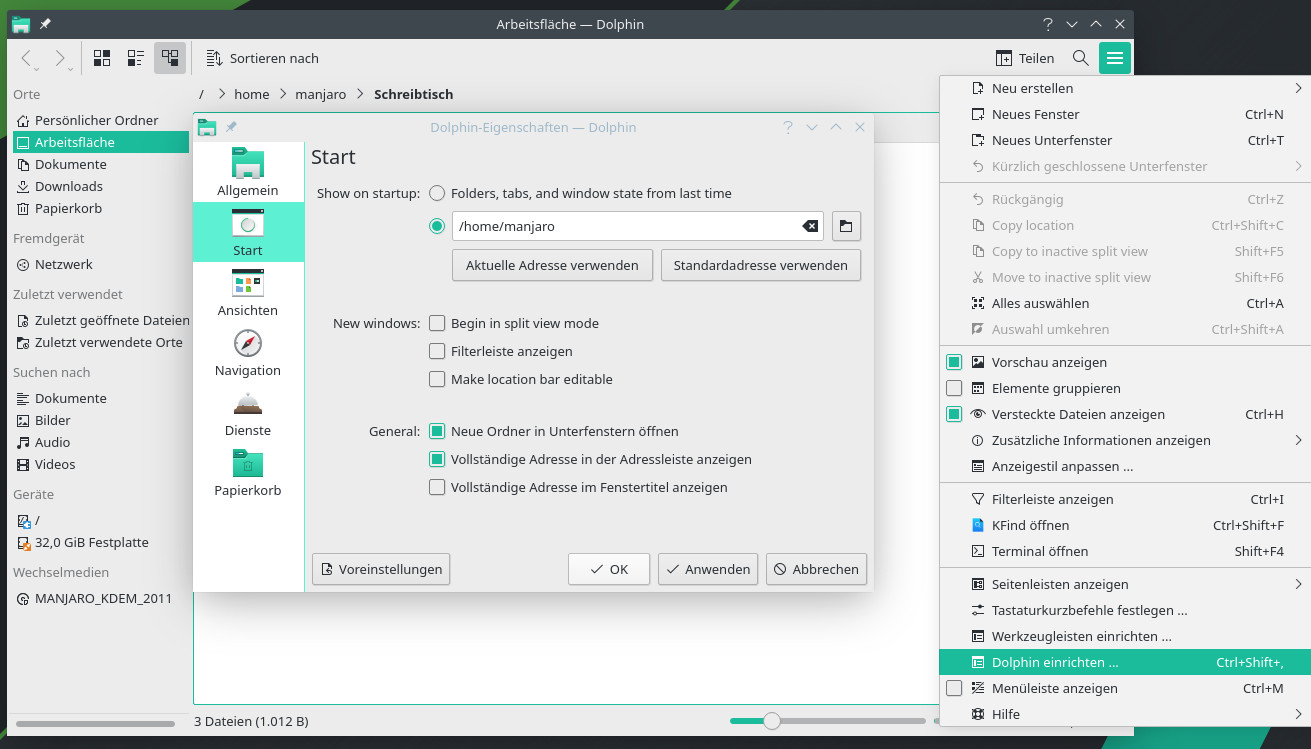
Task: Open Sortieren nach dropdown
Action: [x=263, y=58]
